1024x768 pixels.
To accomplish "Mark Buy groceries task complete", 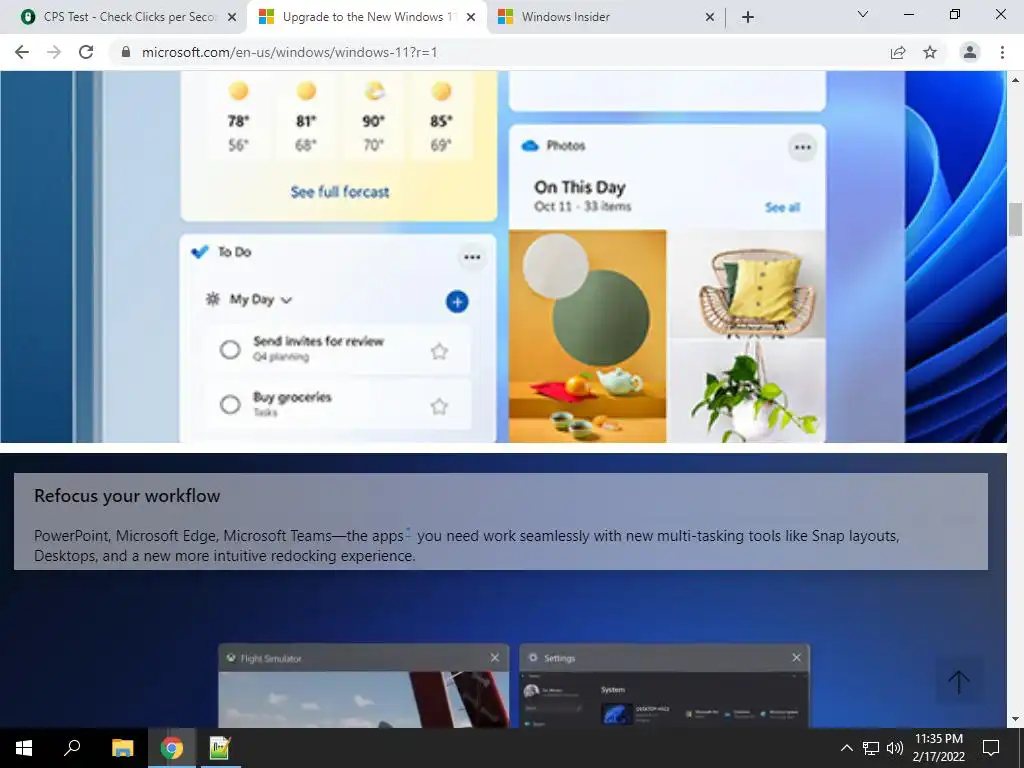I will [x=230, y=404].
